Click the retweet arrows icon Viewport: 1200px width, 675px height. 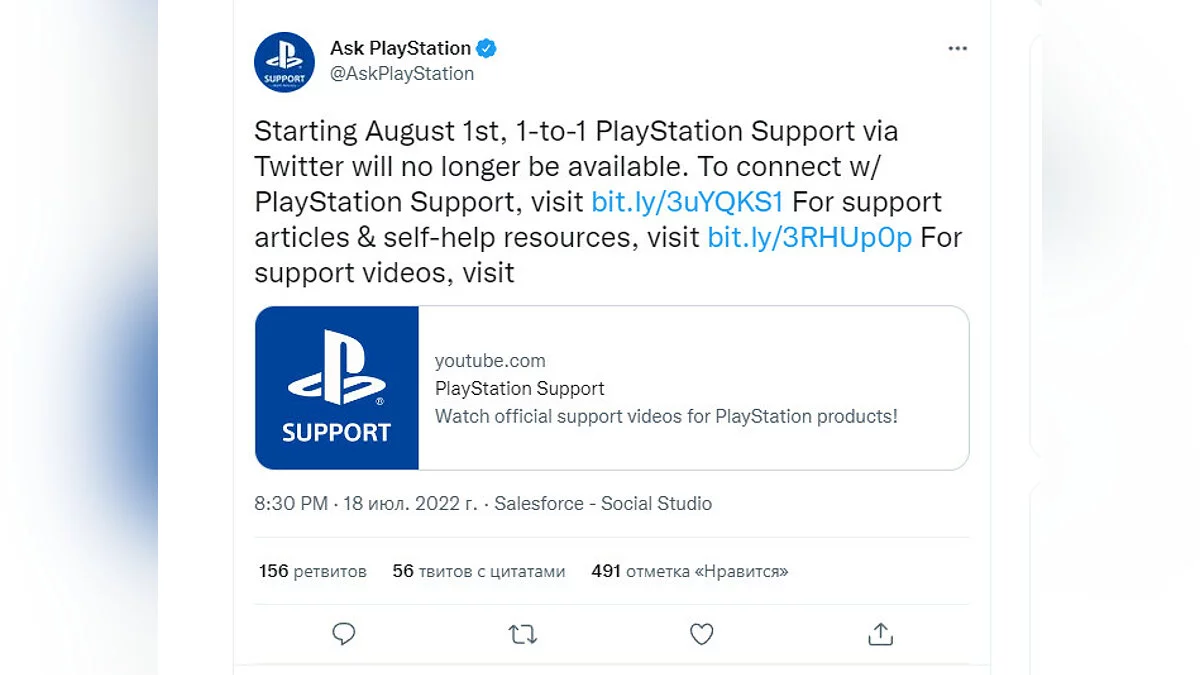522,634
